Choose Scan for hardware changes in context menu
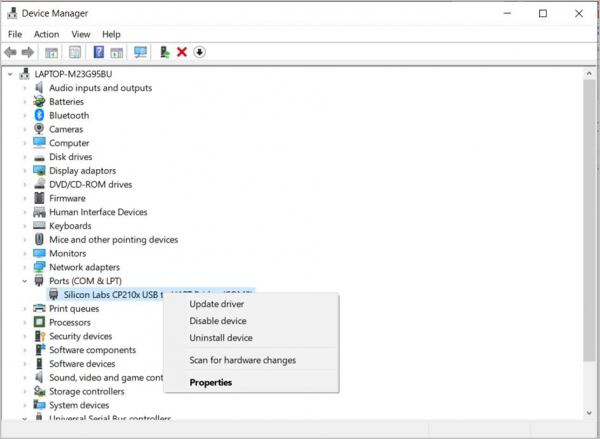 (251, 360)
